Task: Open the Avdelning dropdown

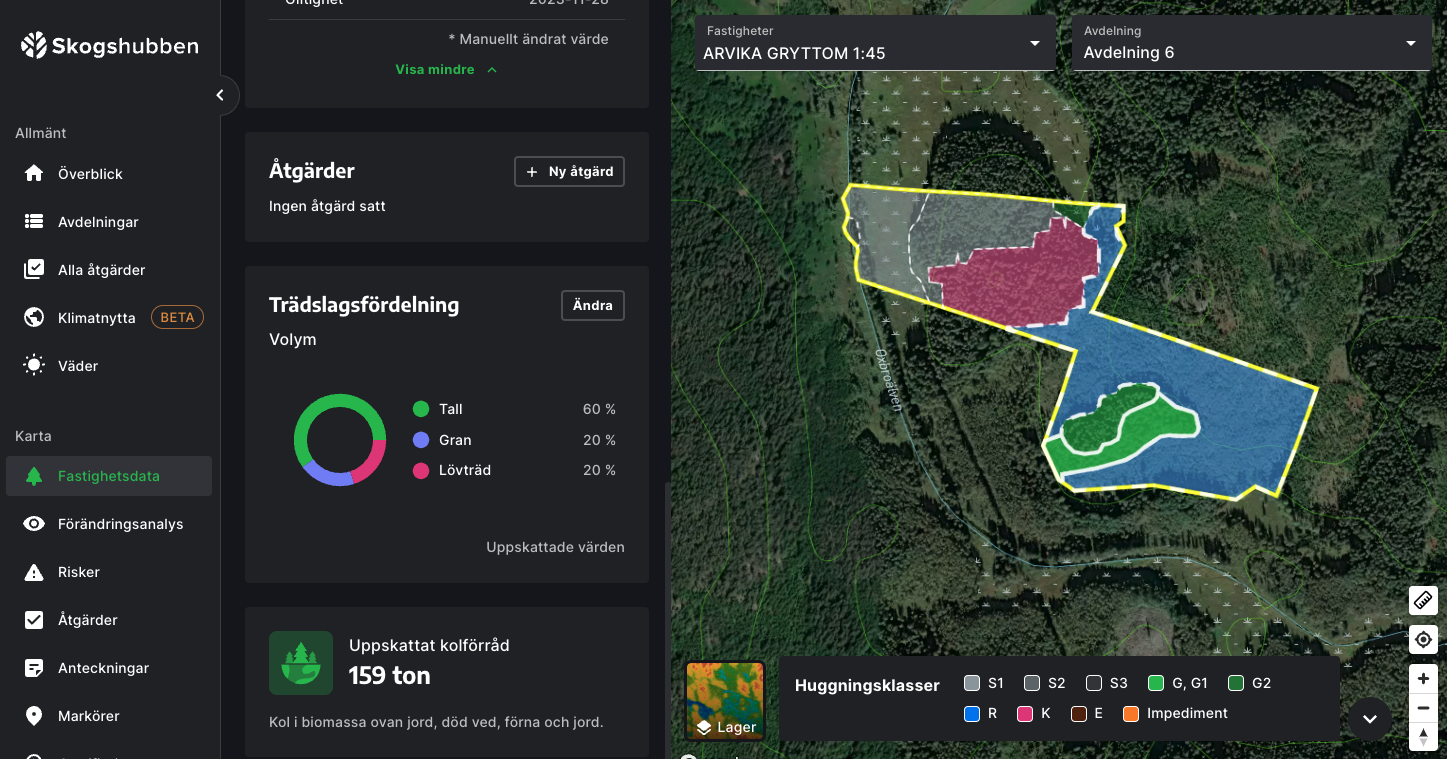Action: [x=1251, y=43]
